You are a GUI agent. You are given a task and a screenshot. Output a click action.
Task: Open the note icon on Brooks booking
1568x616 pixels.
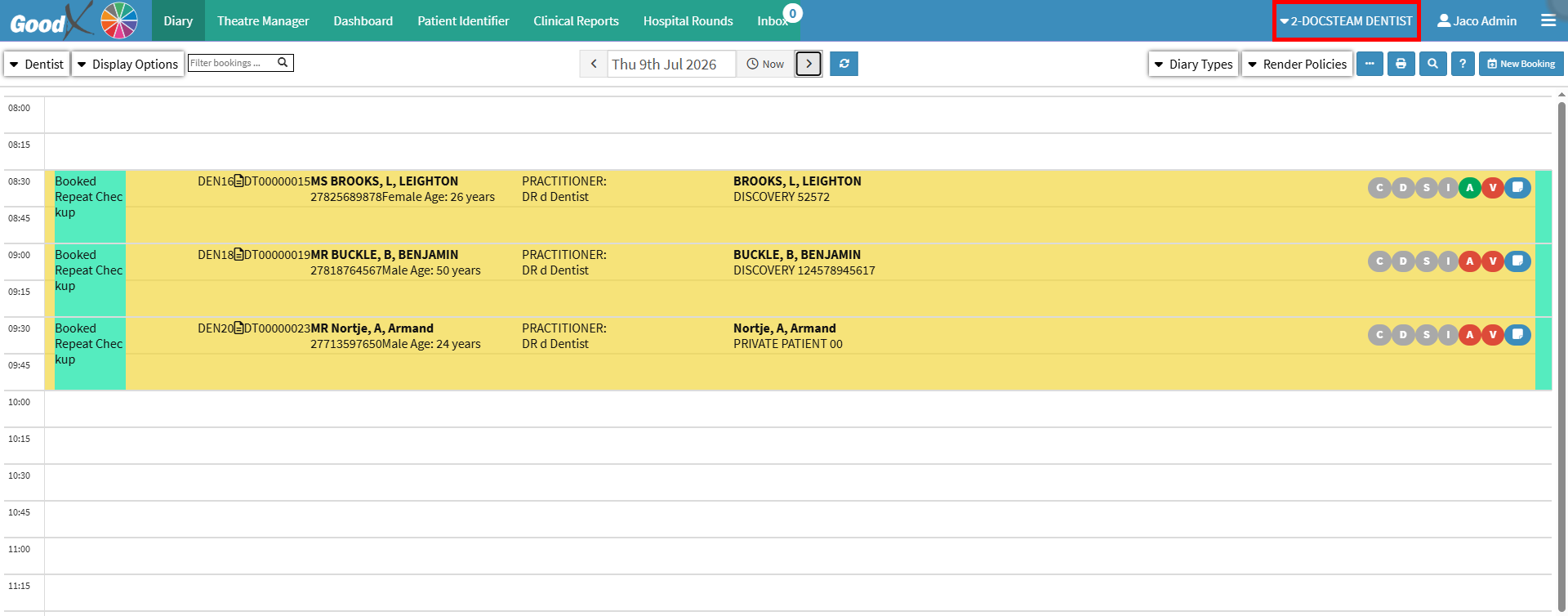coord(1517,188)
